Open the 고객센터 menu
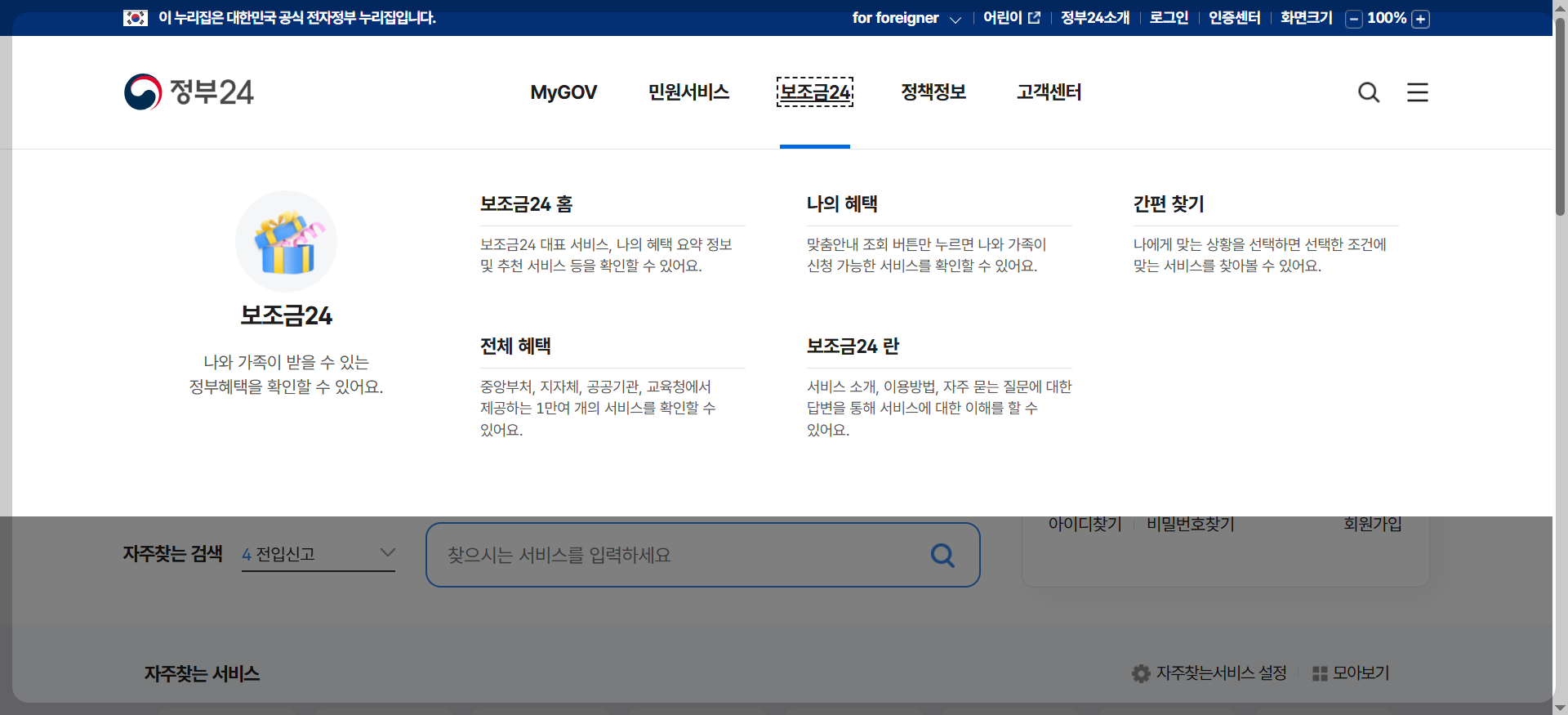This screenshot has width=1568, height=715. coord(1049,92)
